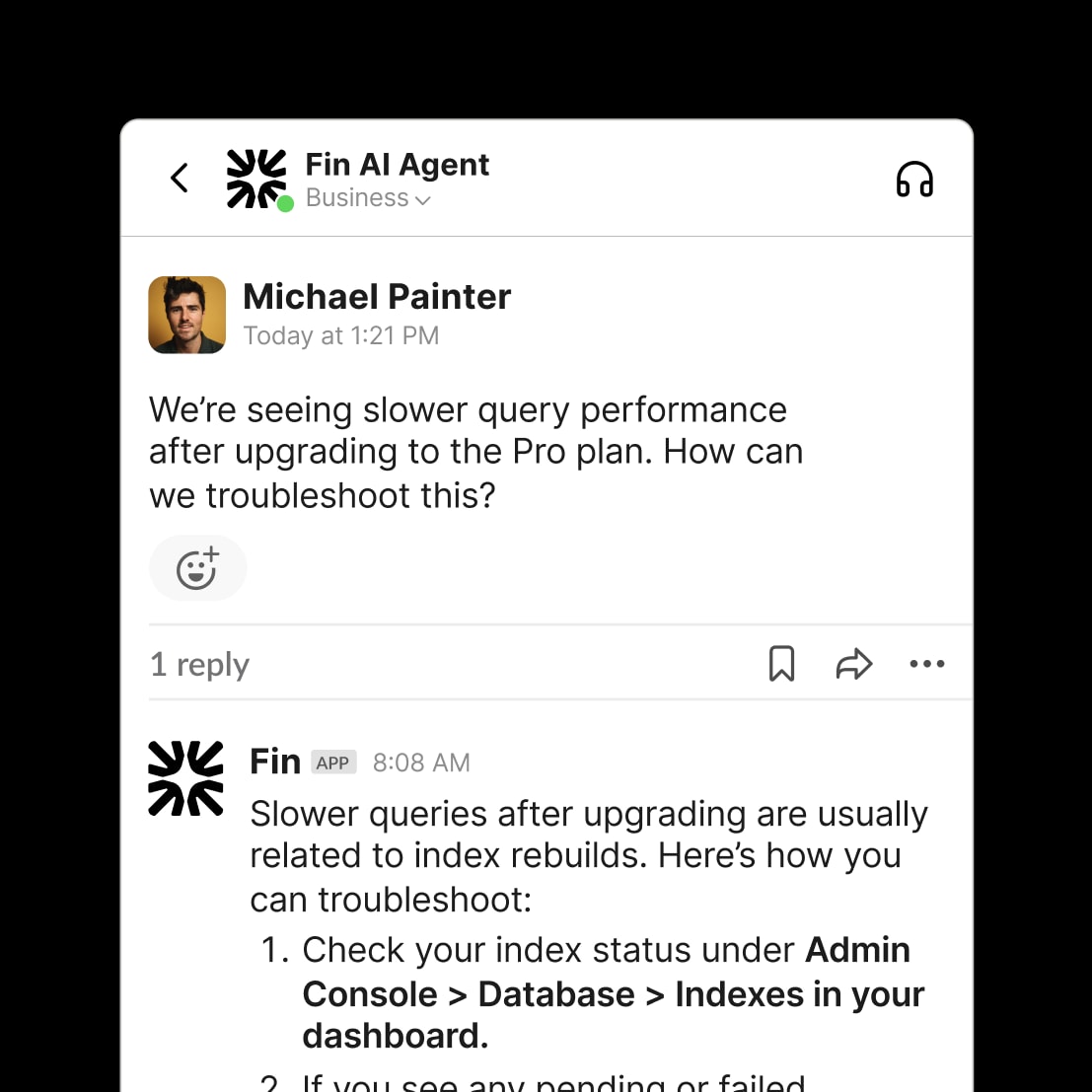This screenshot has width=1092, height=1092.
Task: Save the thread using the bookmark icon
Action: [781, 664]
